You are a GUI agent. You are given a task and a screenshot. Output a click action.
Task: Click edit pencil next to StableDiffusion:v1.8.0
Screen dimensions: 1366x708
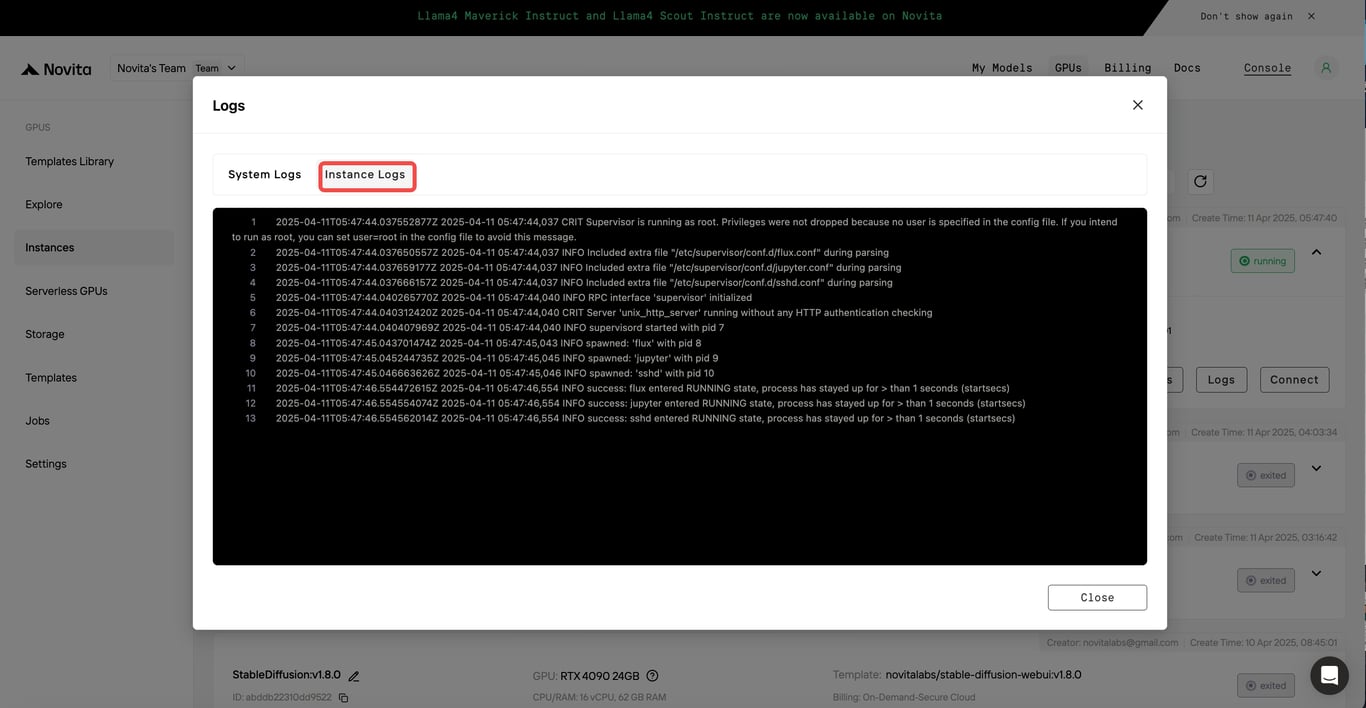(353, 676)
